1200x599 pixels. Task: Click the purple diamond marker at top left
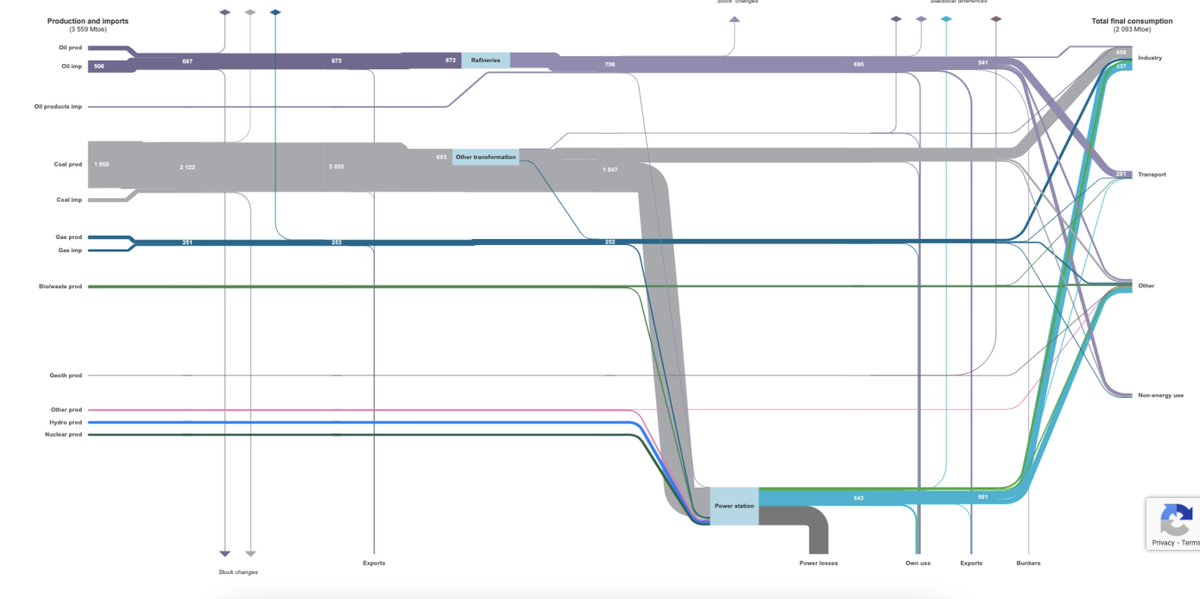pos(225,13)
